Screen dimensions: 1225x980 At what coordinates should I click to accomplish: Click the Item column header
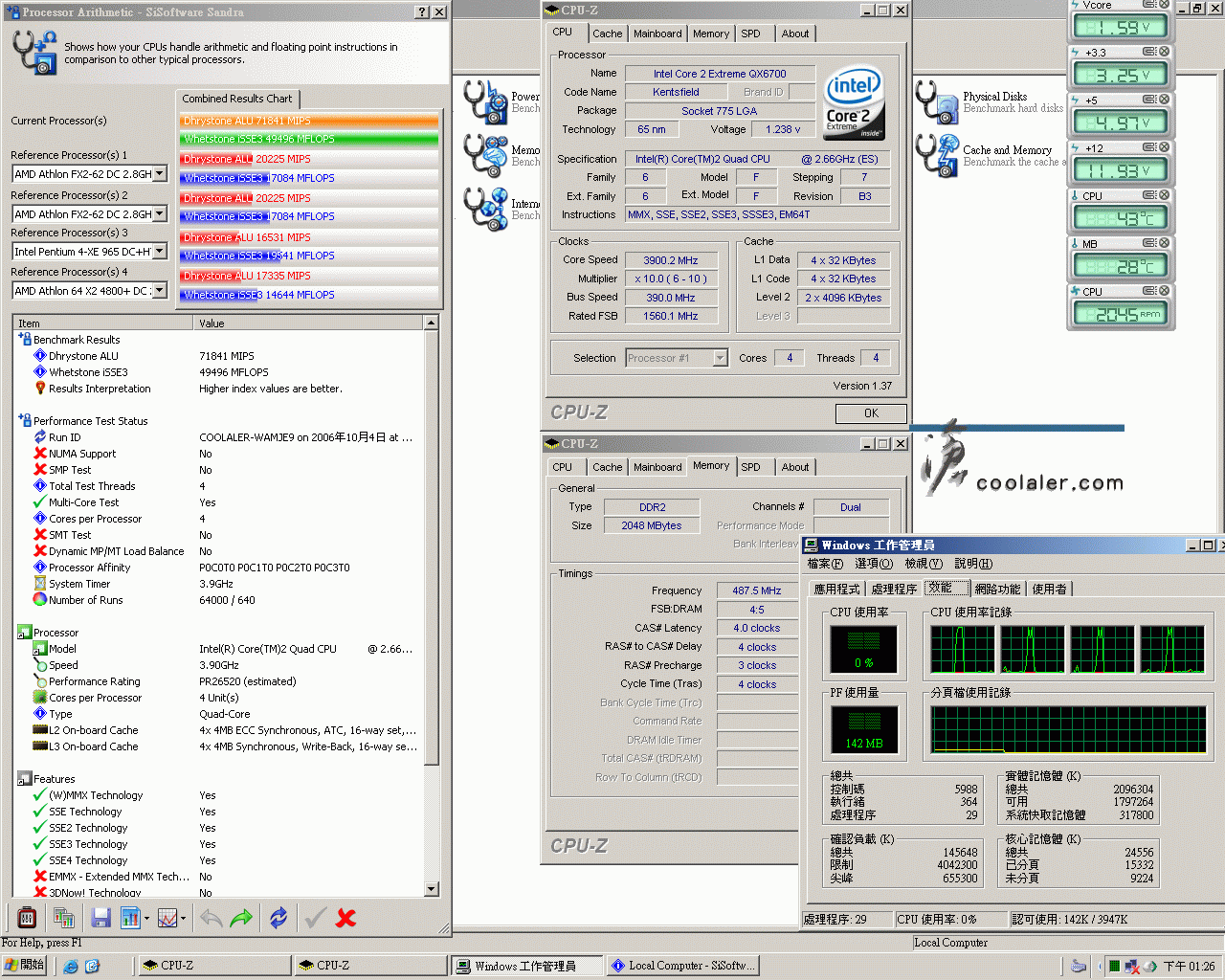coord(103,323)
